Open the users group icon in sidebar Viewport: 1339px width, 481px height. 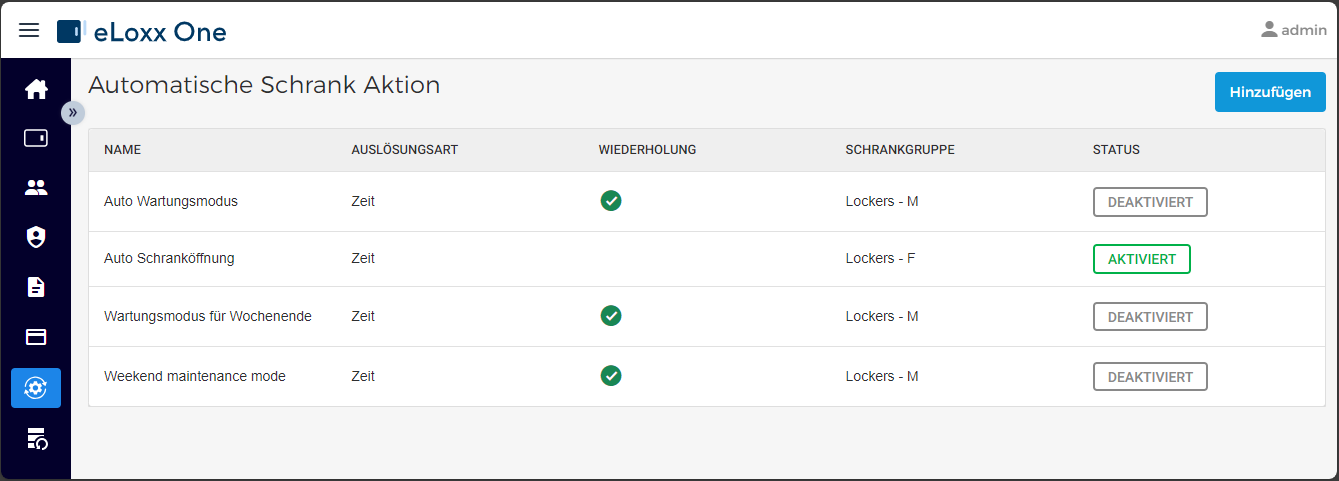[x=36, y=187]
